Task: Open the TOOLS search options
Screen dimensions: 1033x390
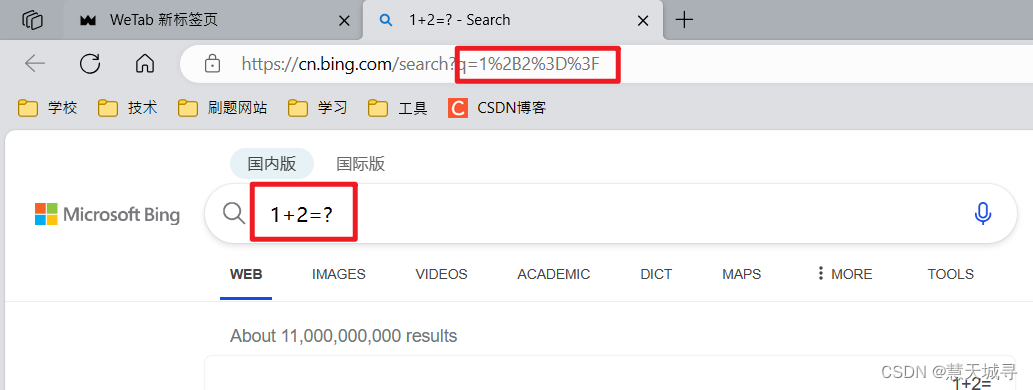Action: tap(950, 274)
